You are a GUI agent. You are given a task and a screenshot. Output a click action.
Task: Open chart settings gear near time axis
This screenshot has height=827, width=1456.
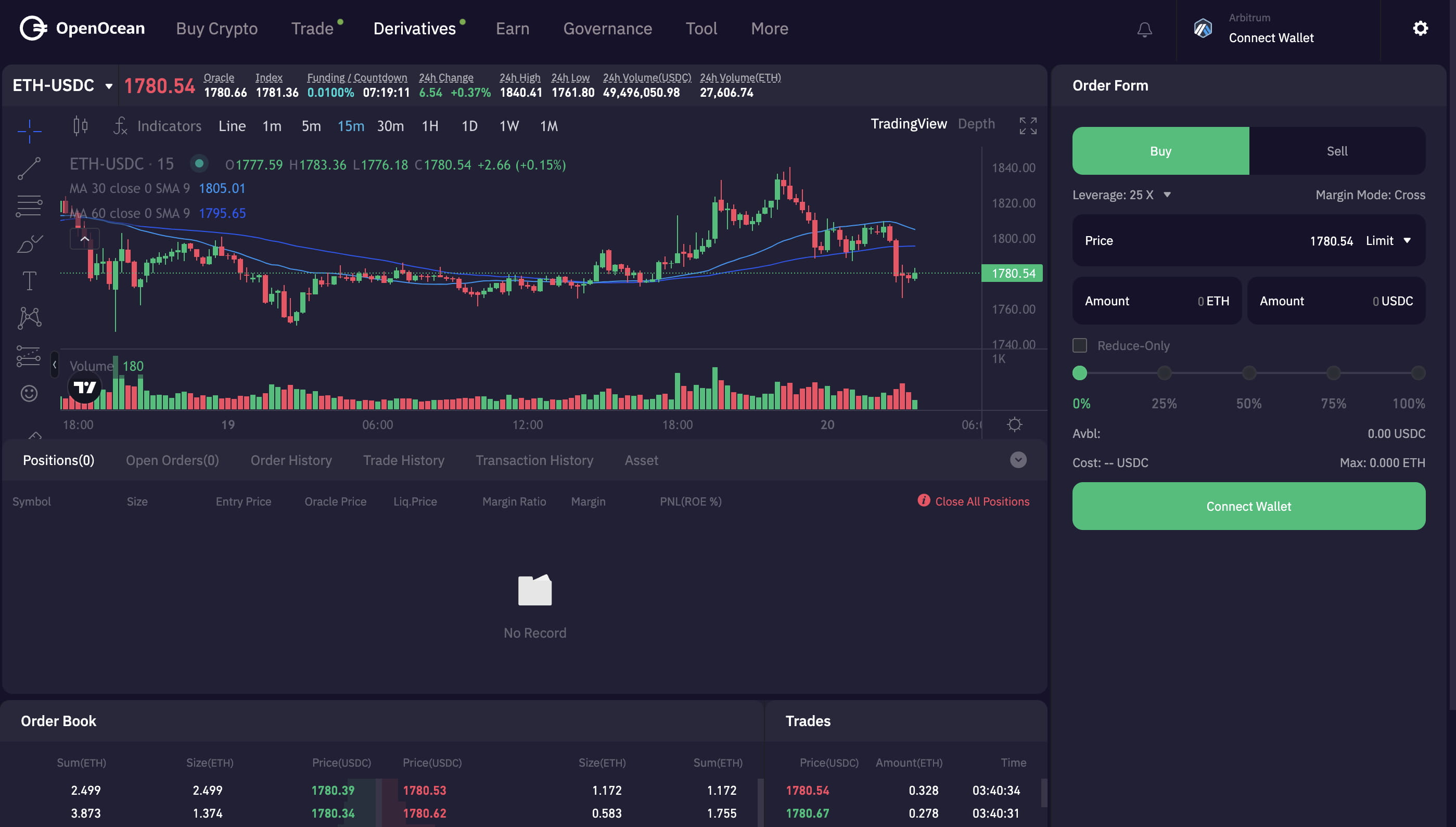tap(1014, 424)
